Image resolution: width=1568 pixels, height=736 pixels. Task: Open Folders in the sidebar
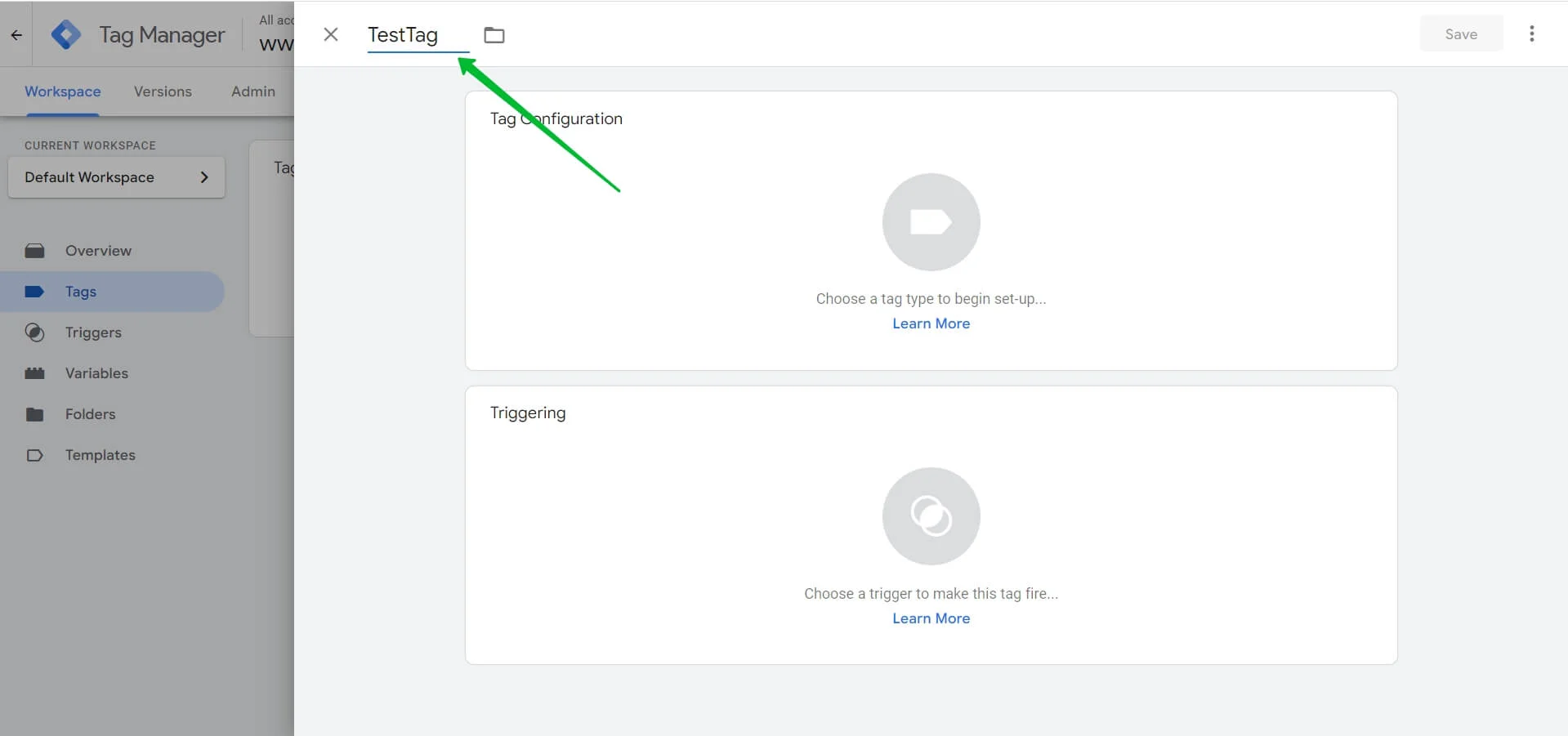112,414
